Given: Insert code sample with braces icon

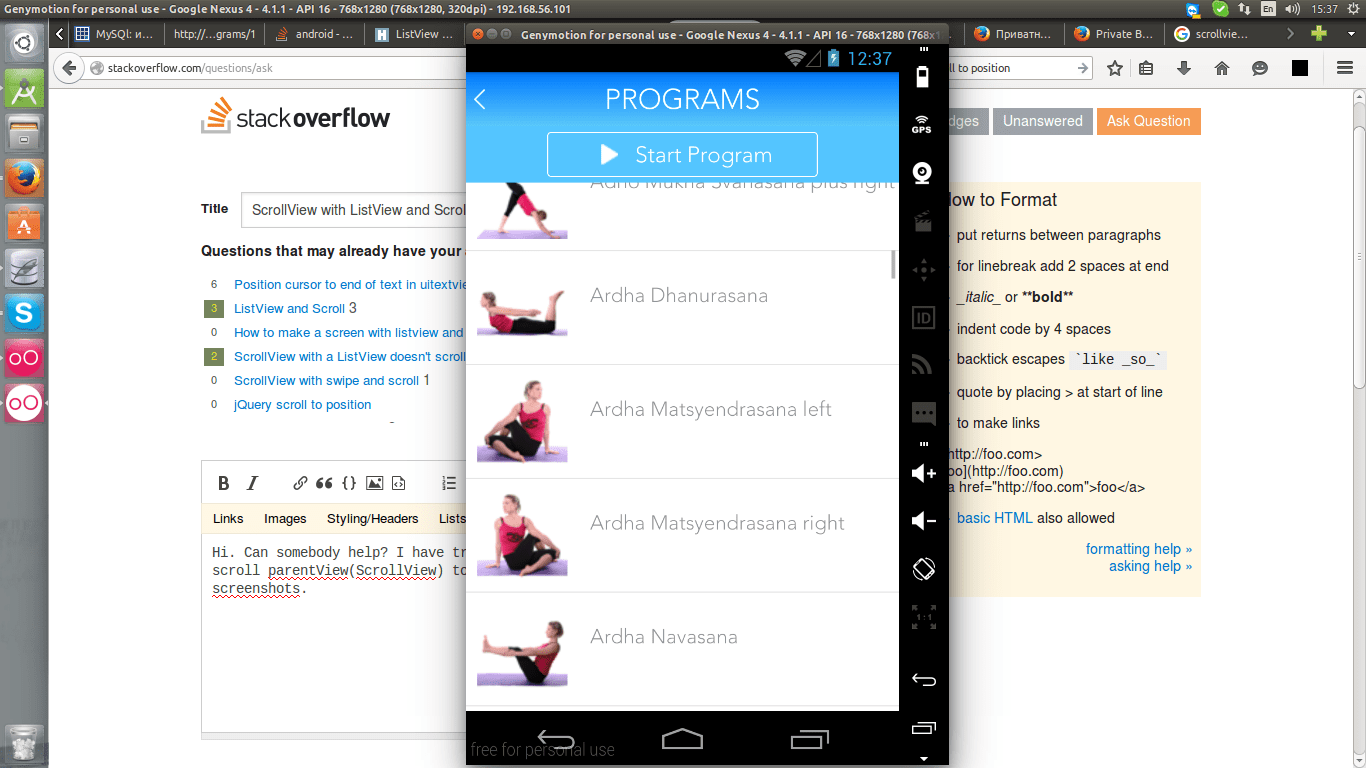Looking at the screenshot, I should click(349, 483).
